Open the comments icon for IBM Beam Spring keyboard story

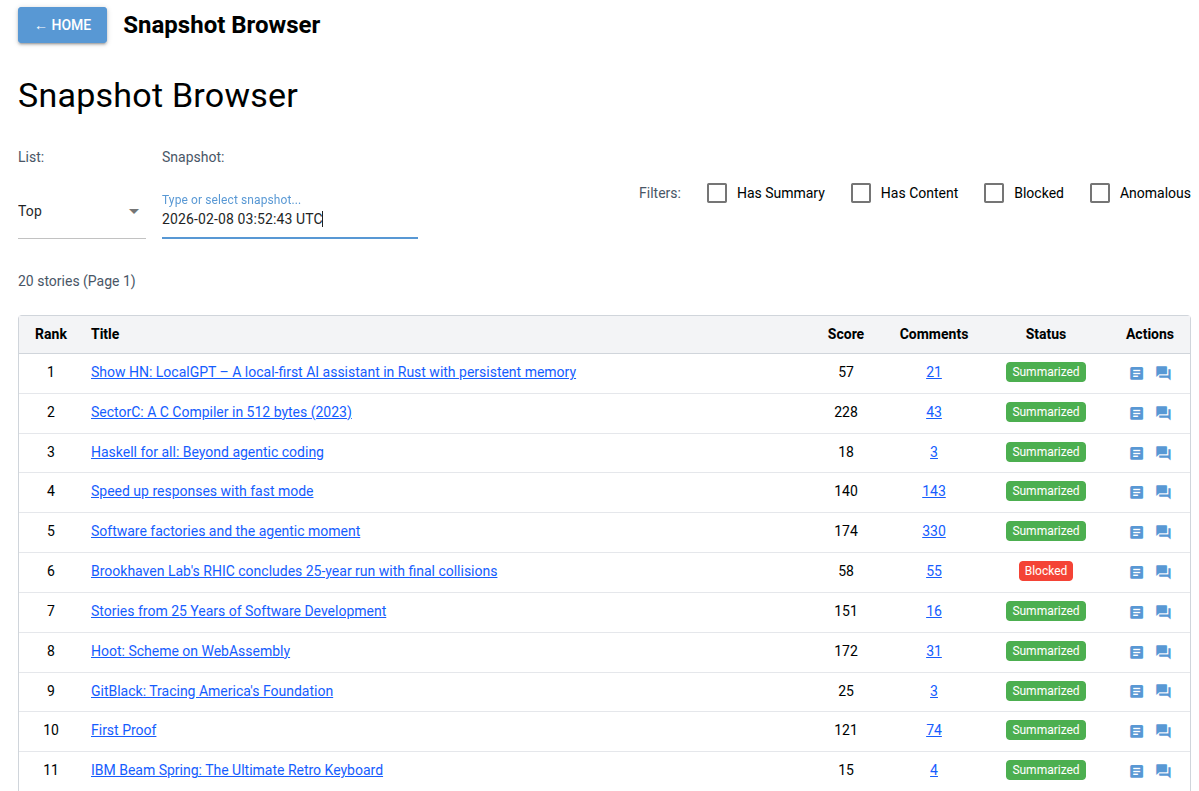(1163, 770)
